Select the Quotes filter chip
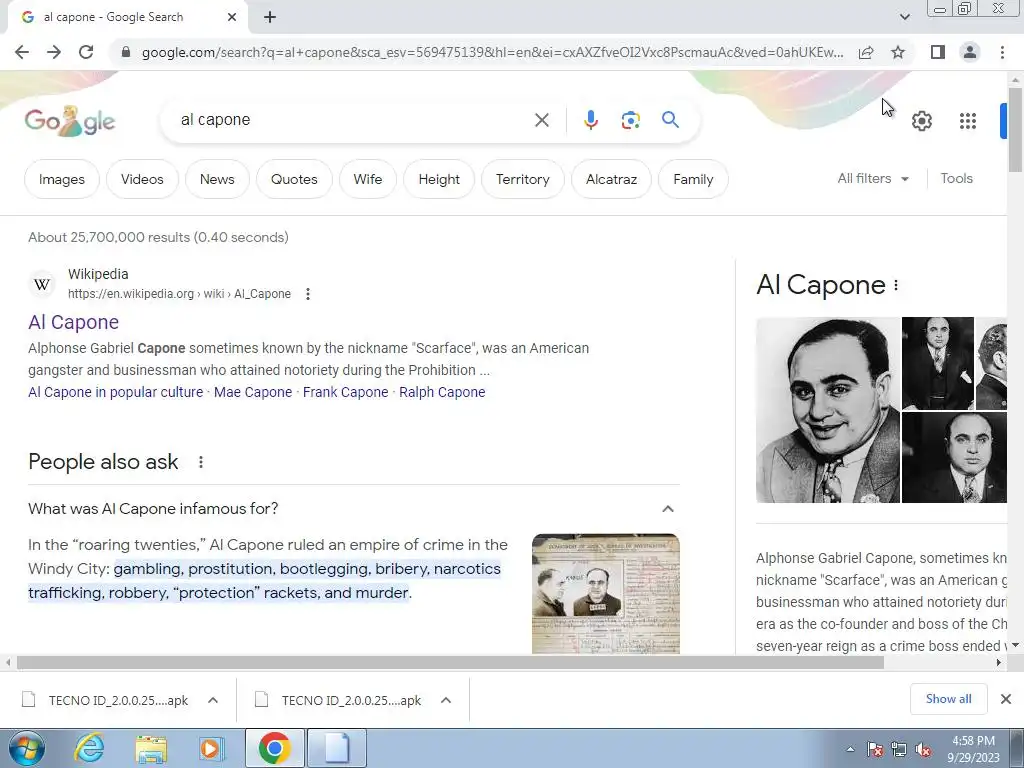The image size is (1024, 768). (x=295, y=179)
